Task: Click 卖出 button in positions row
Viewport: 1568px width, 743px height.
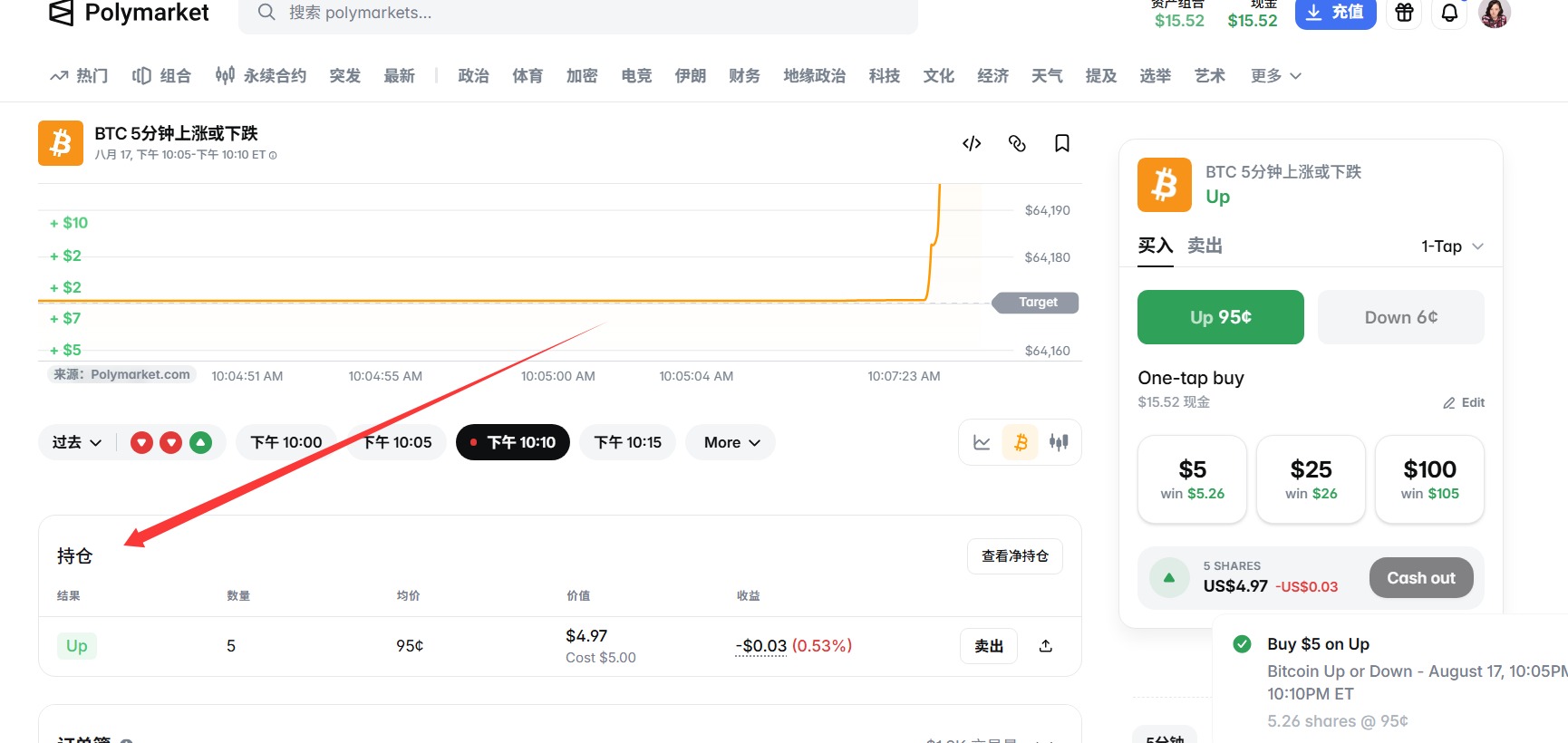Action: point(989,646)
